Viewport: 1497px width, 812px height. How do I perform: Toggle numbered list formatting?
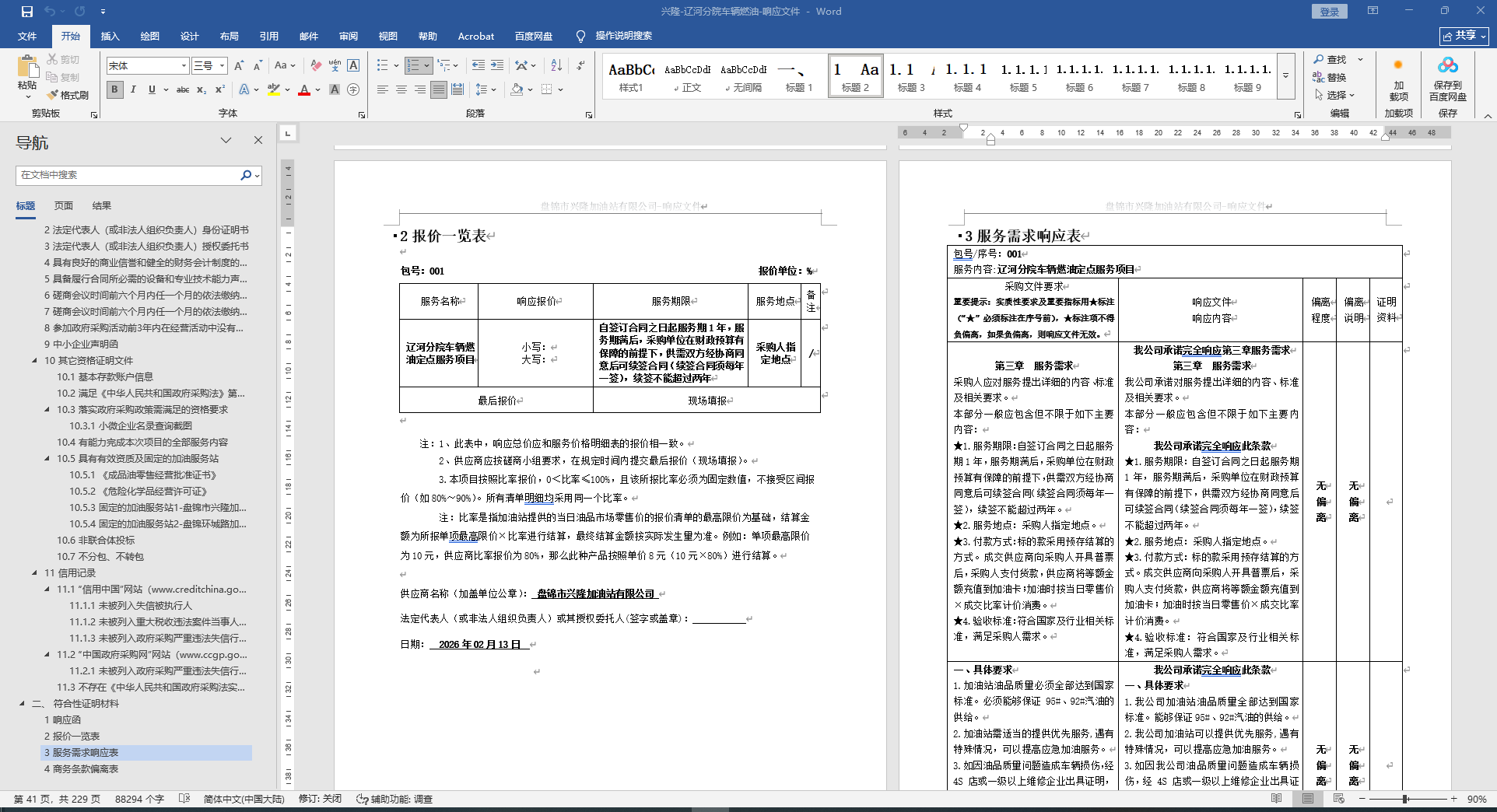414,66
